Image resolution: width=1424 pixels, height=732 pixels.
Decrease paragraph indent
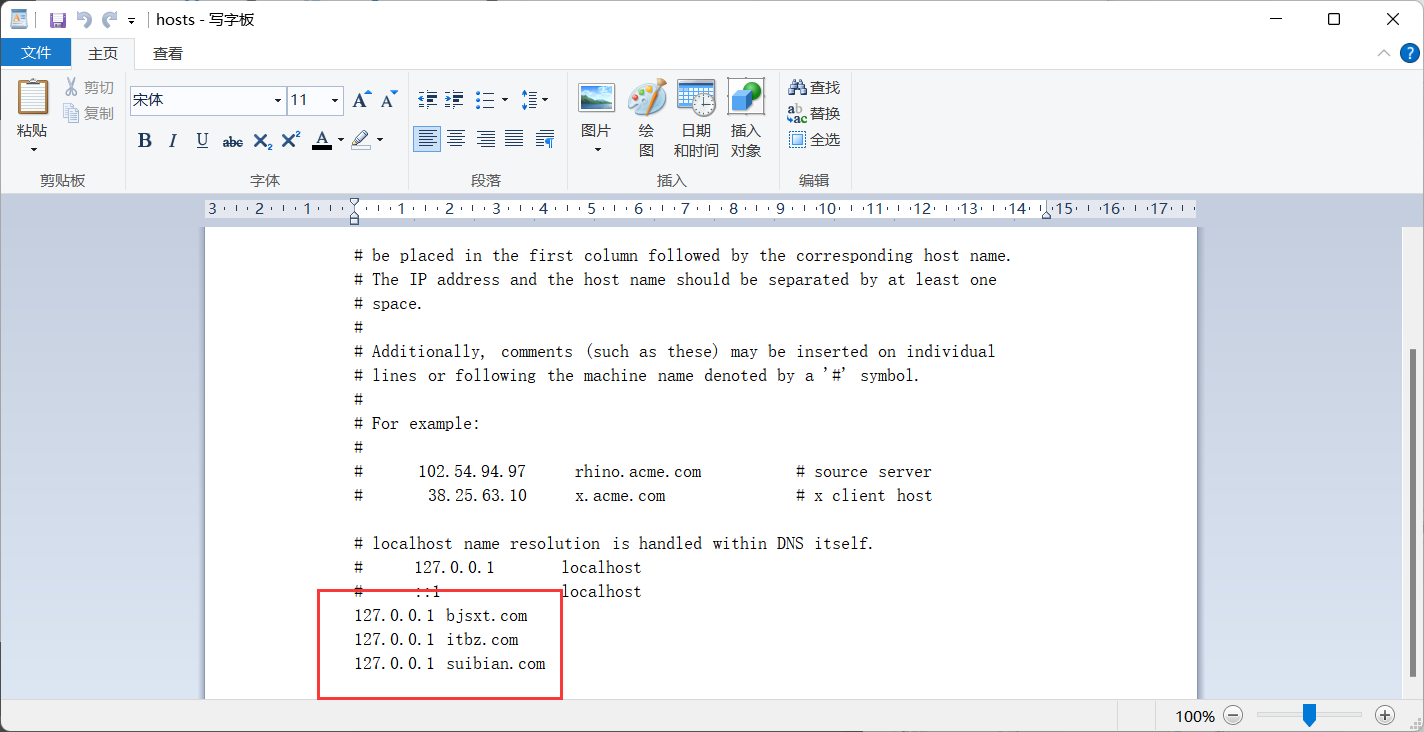point(428,100)
